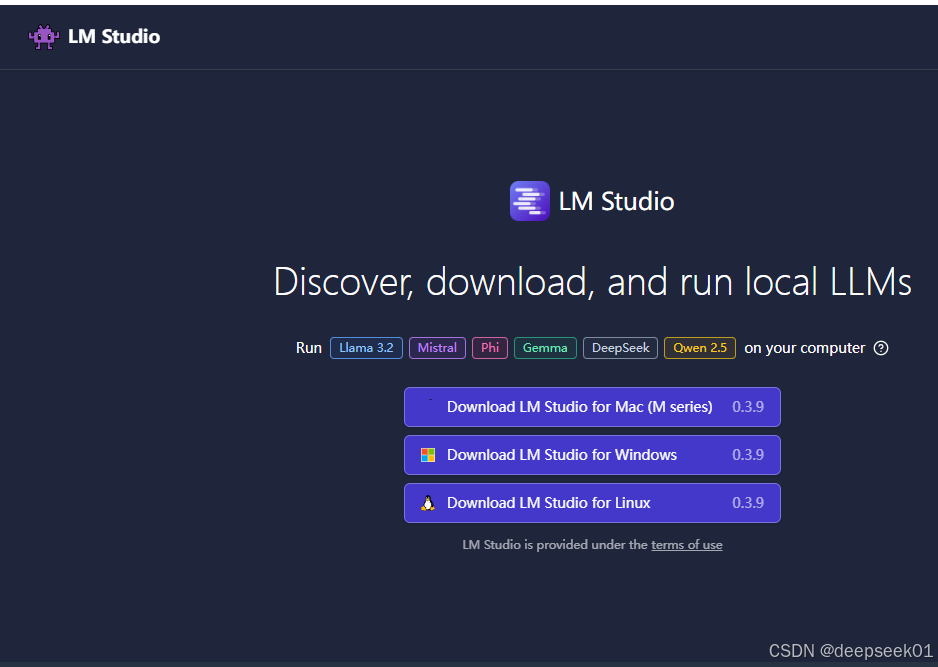Select the Llama 3.2 model tag
Image resolution: width=938 pixels, height=667 pixels.
click(366, 348)
